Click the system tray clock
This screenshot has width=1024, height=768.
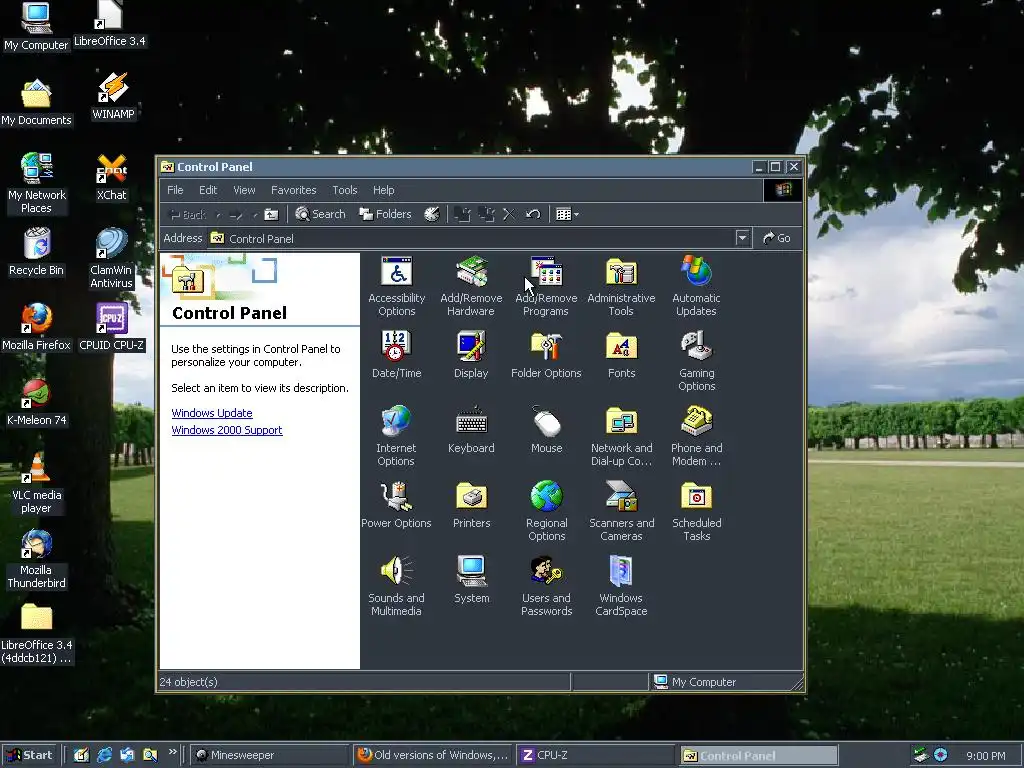point(985,756)
